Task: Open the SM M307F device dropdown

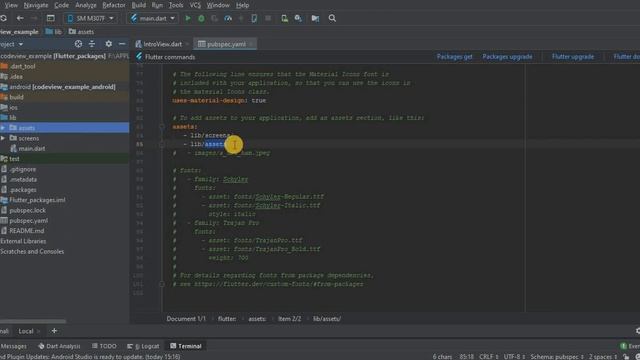Action: 90,18
